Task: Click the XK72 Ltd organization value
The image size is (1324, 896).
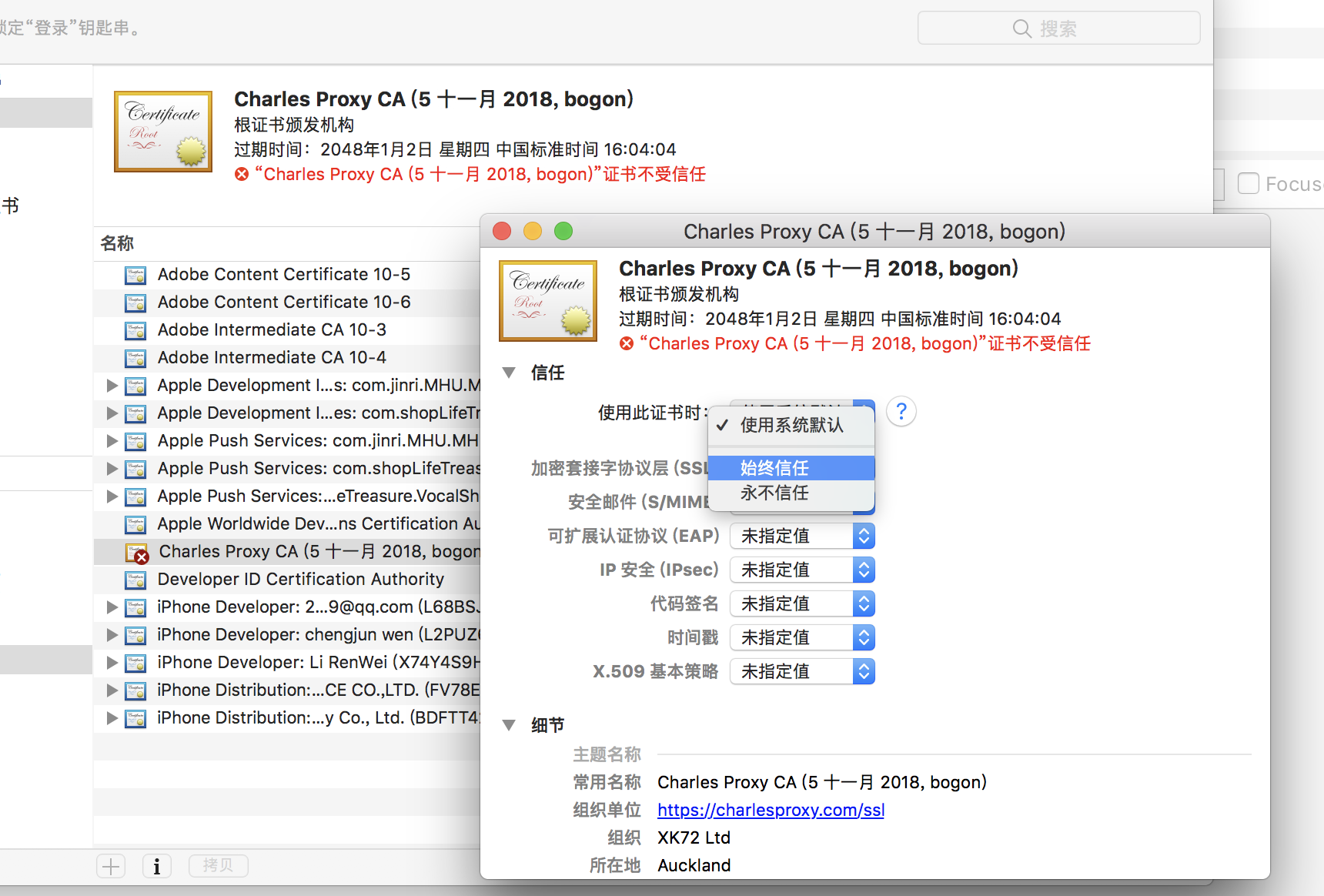Action: pyautogui.click(x=694, y=837)
